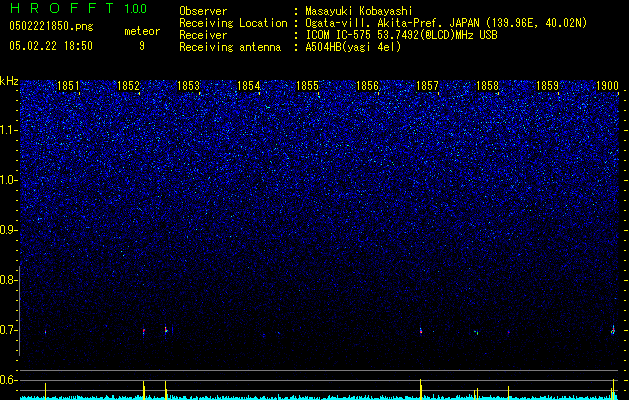Image resolution: width=629 pixels, height=400 pixels.
Task: Click the 1854 time marker
Action: tap(248, 86)
